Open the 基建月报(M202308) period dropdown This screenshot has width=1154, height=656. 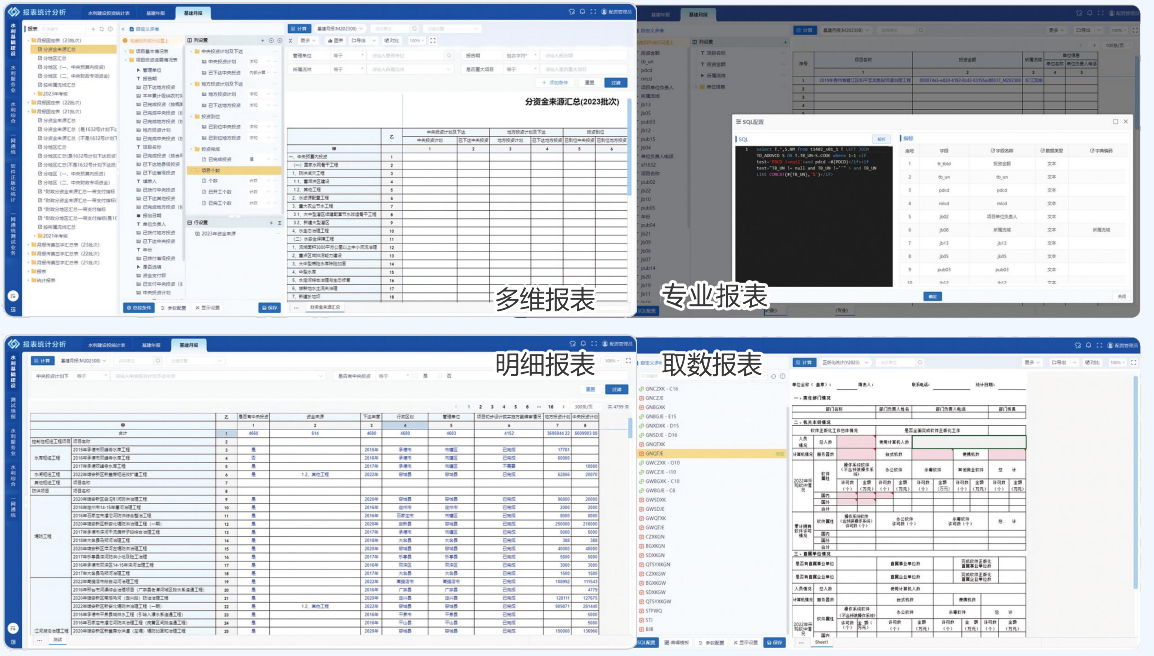point(340,29)
